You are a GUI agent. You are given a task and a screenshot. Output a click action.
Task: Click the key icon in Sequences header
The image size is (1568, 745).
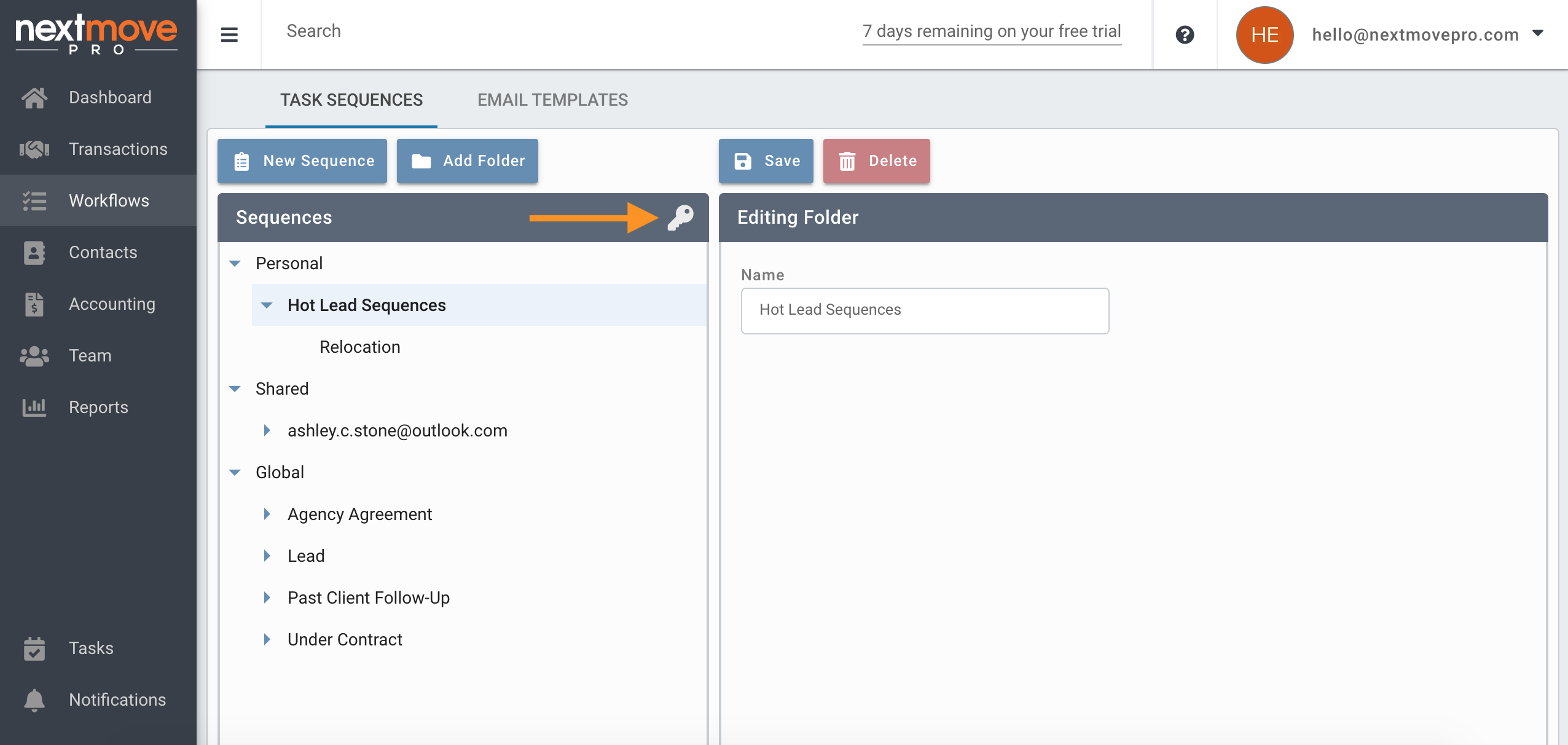click(x=681, y=218)
